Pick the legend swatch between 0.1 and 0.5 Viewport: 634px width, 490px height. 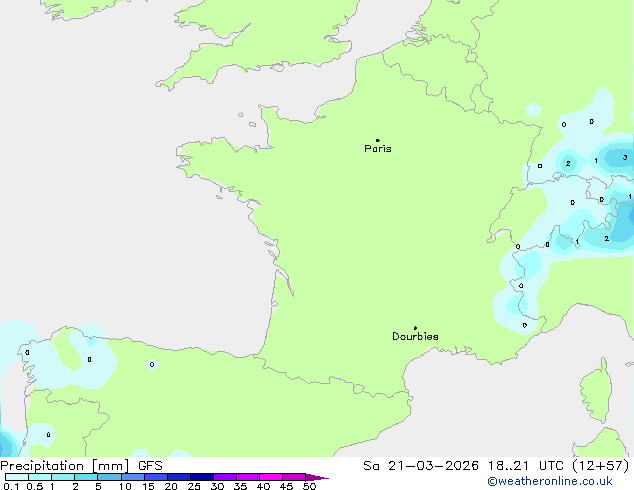(x=17, y=477)
